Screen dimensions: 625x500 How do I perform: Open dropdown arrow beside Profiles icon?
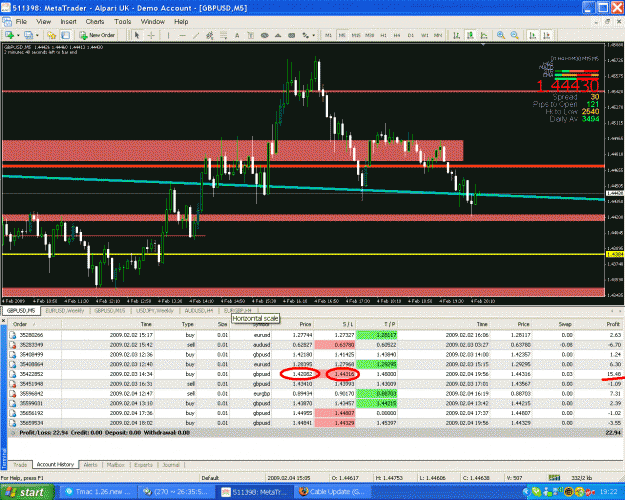pyautogui.click(x=37, y=35)
